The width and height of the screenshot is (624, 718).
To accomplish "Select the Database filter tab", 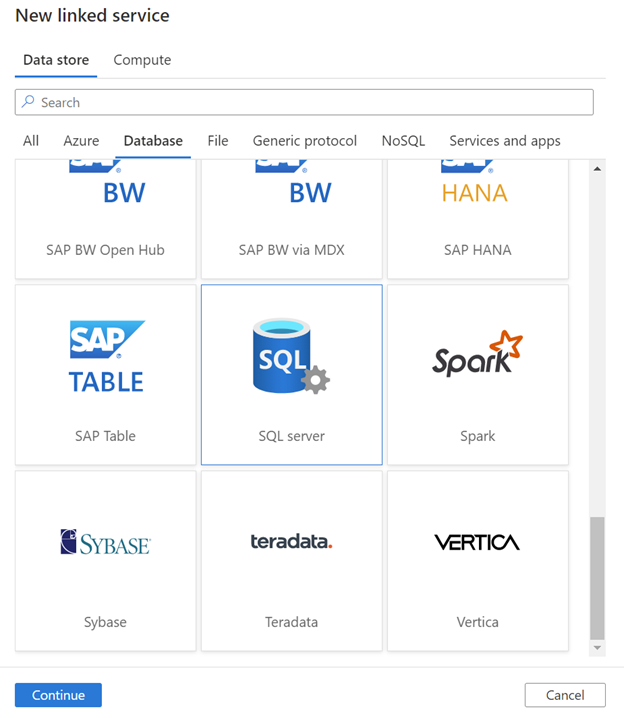I will (x=153, y=141).
